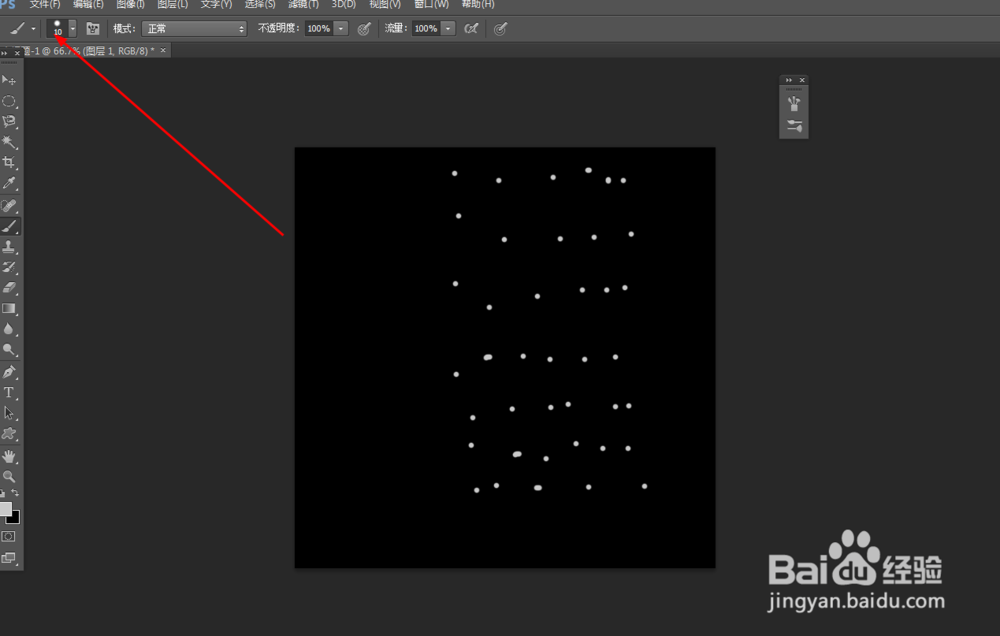This screenshot has width=1000, height=636.
Task: Close the floating brush icons panel
Action: click(x=802, y=80)
